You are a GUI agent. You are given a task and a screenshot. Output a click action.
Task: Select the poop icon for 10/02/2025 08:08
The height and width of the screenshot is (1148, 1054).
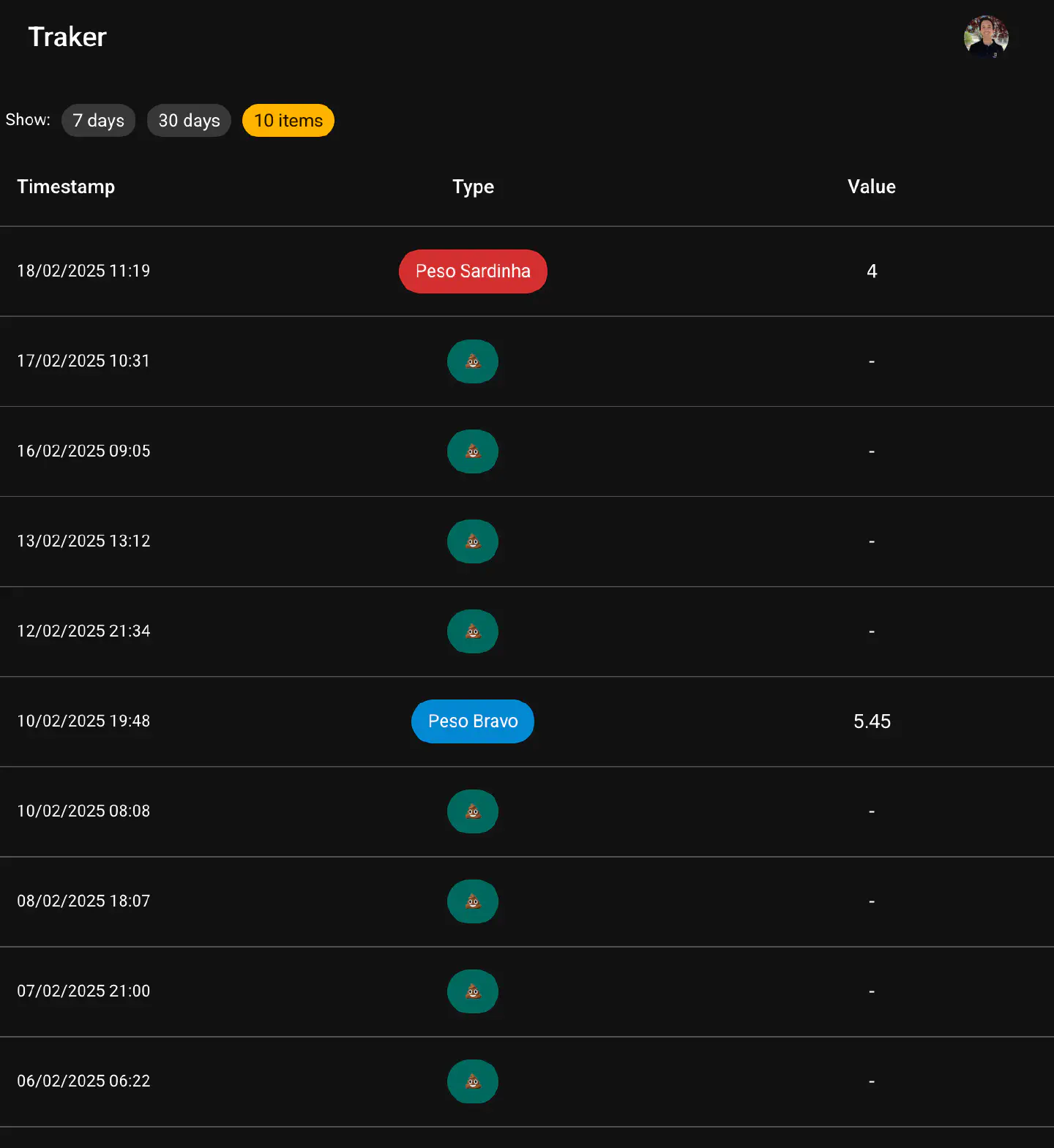tap(473, 811)
